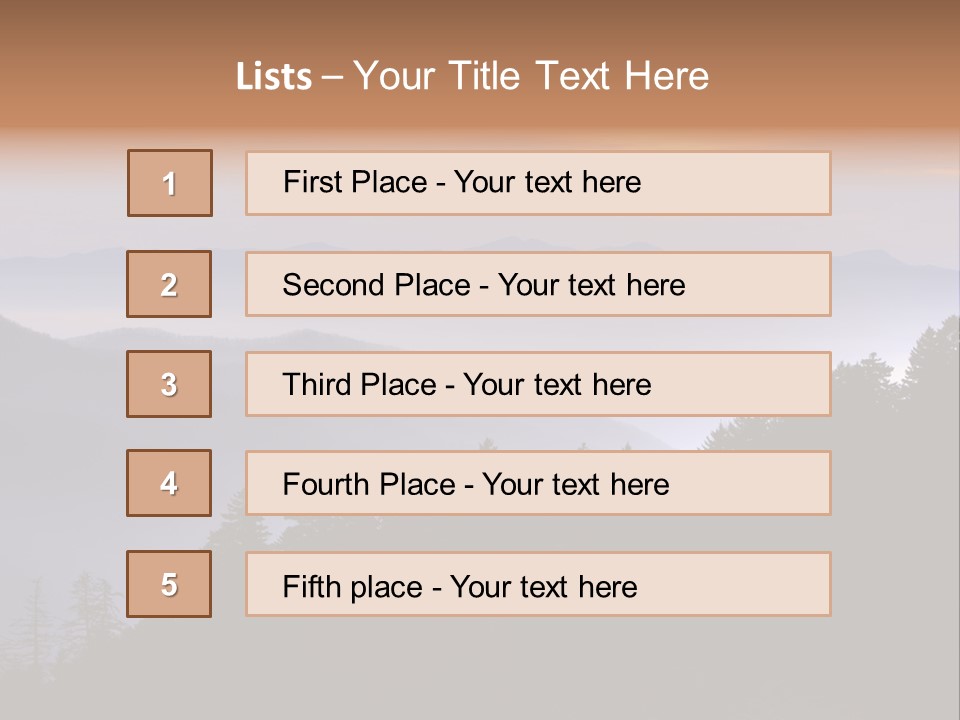This screenshot has width=960, height=720.
Task: Click the bold word Lists in title
Action: tap(273, 77)
